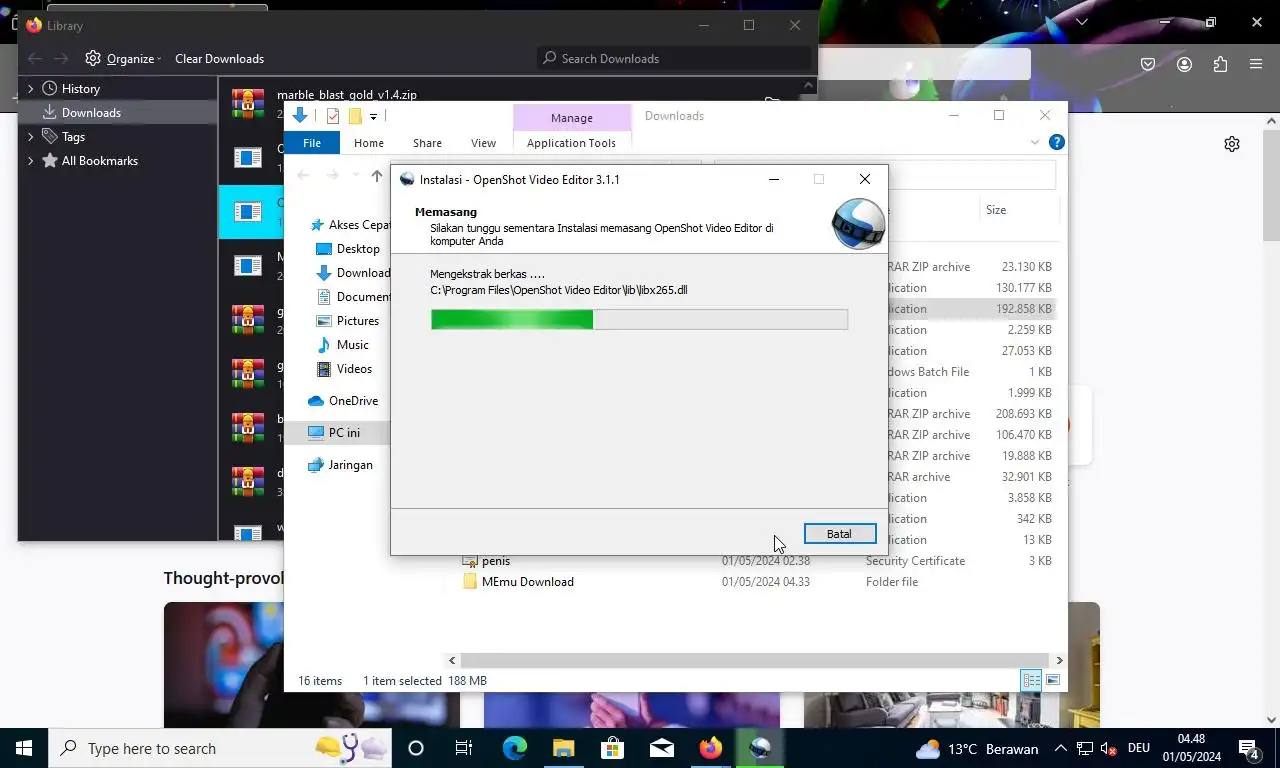Viewport: 1280px width, 768px height.
Task: Open new tab page settings gear
Action: click(x=1232, y=144)
